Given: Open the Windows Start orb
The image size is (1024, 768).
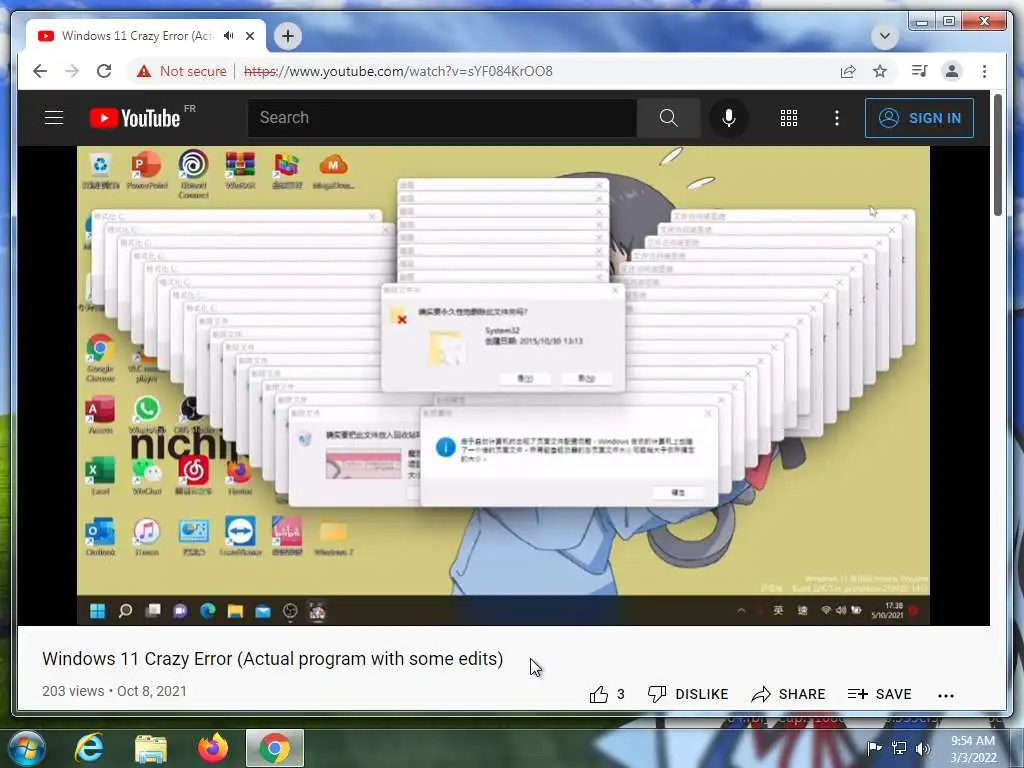Looking at the screenshot, I should point(27,748).
